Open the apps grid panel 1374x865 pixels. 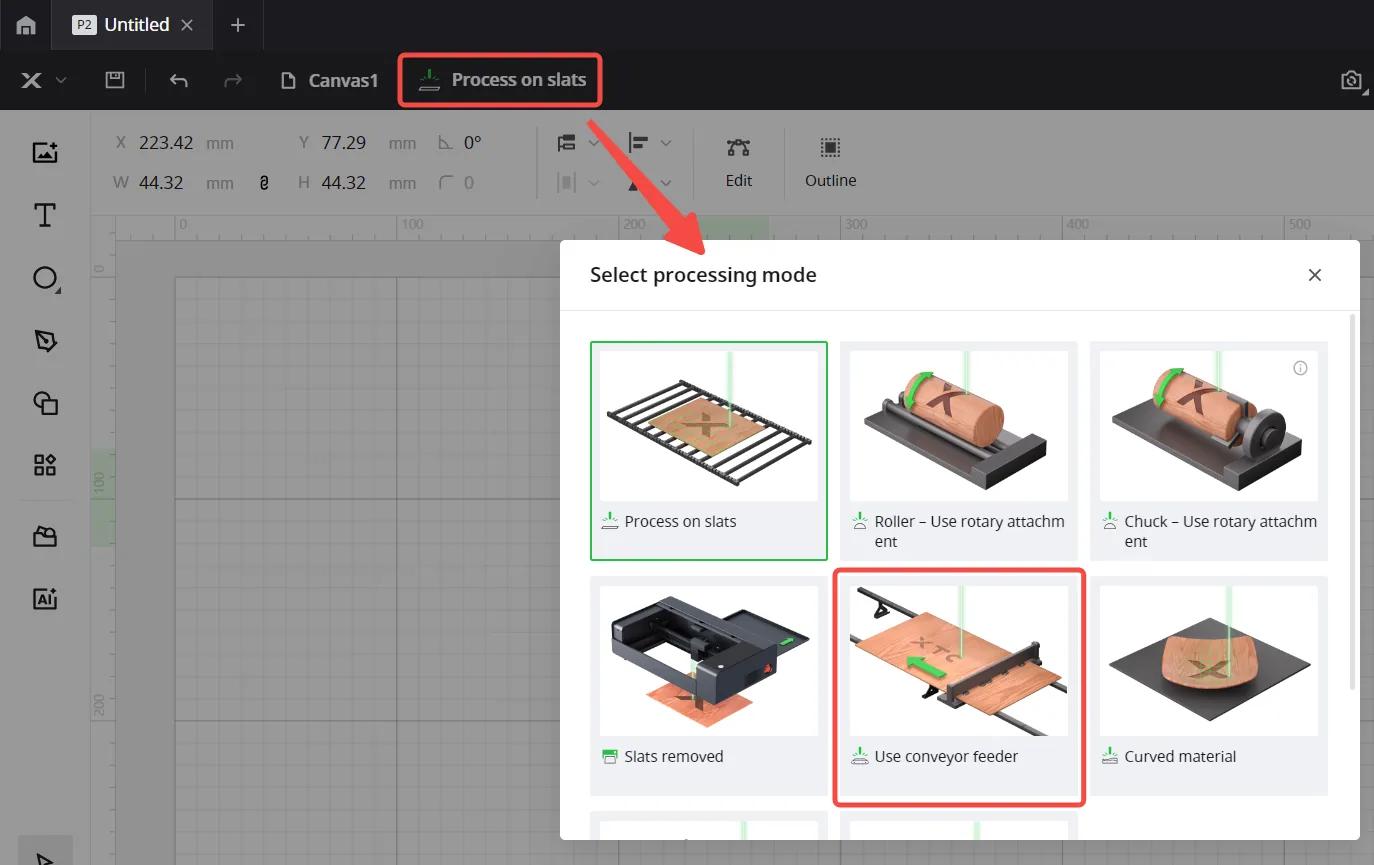(45, 465)
